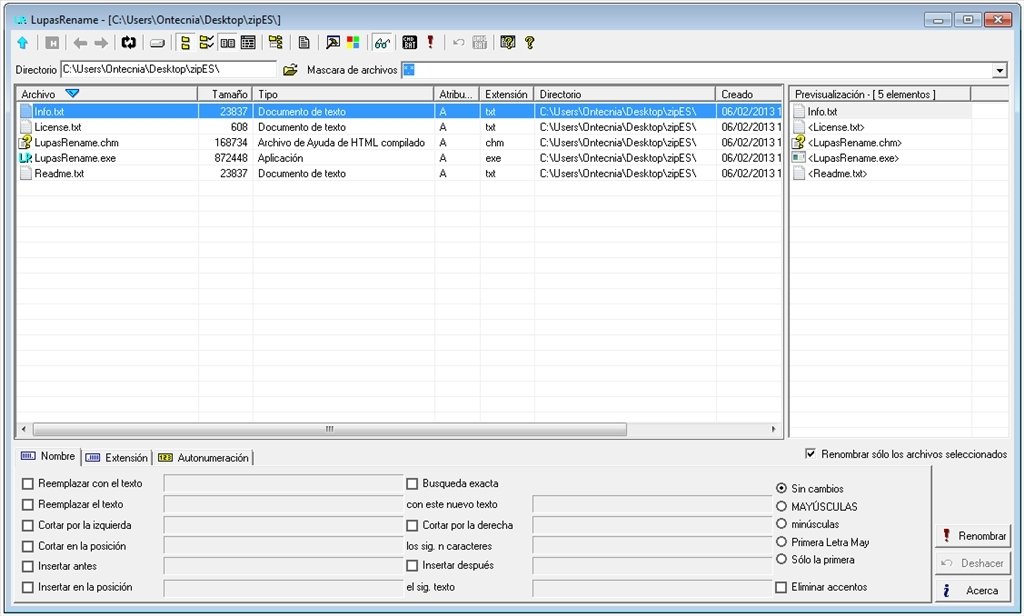Open the 'Mascara de archivos' dropdown arrow

pos(1000,70)
